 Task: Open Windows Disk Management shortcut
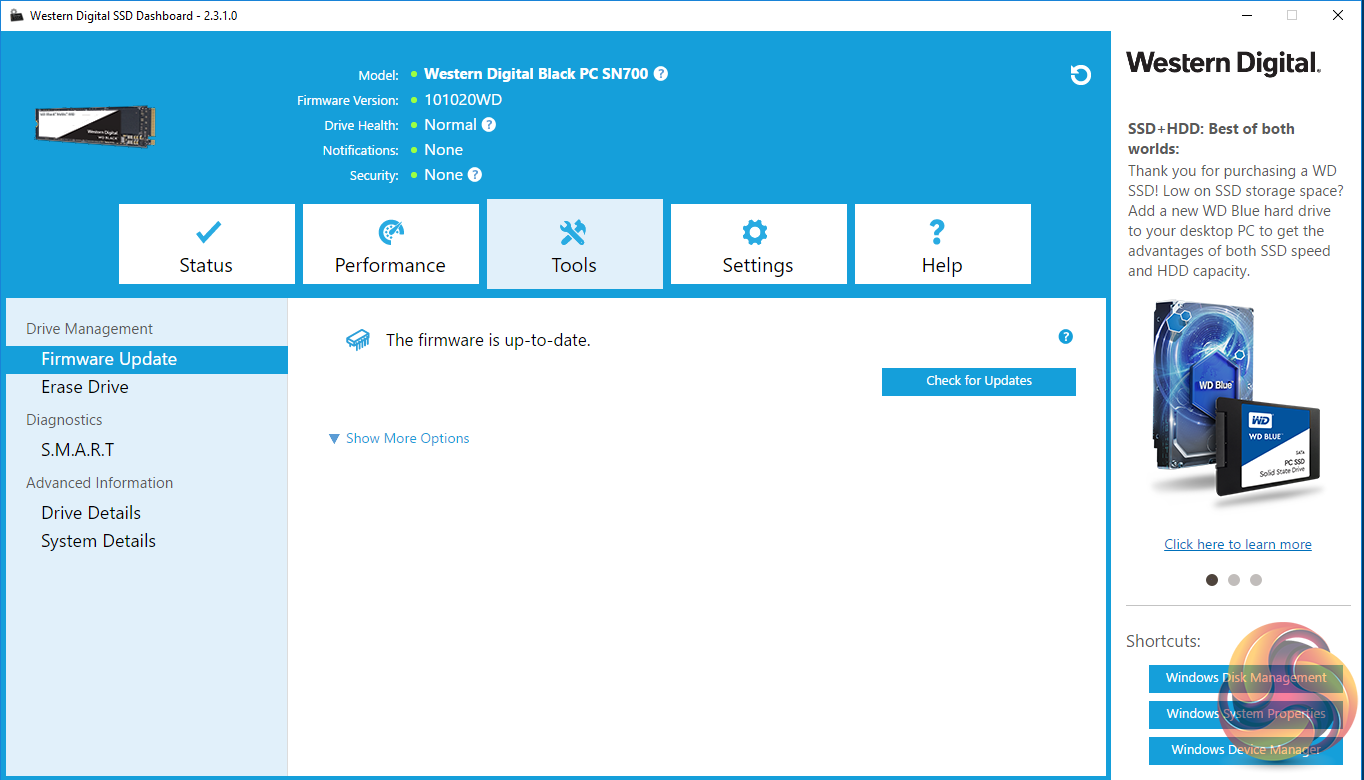1245,678
